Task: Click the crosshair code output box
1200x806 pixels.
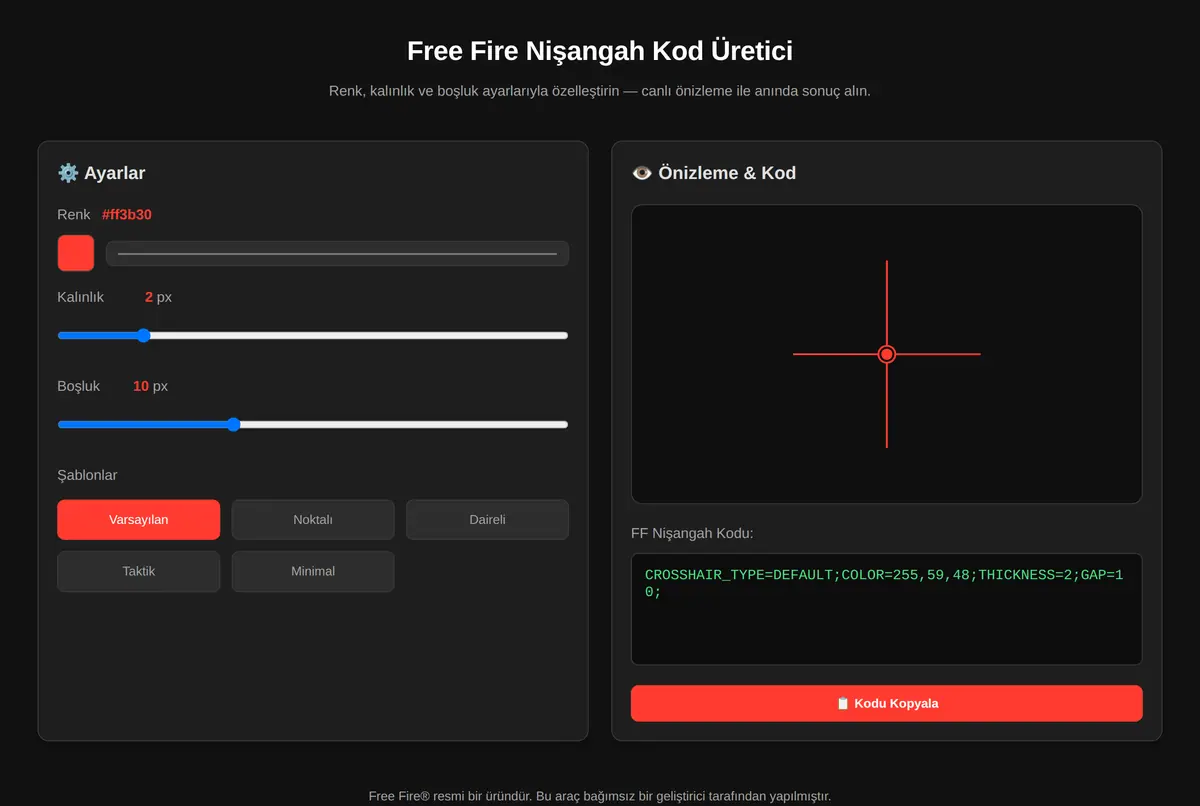Action: coord(886,609)
